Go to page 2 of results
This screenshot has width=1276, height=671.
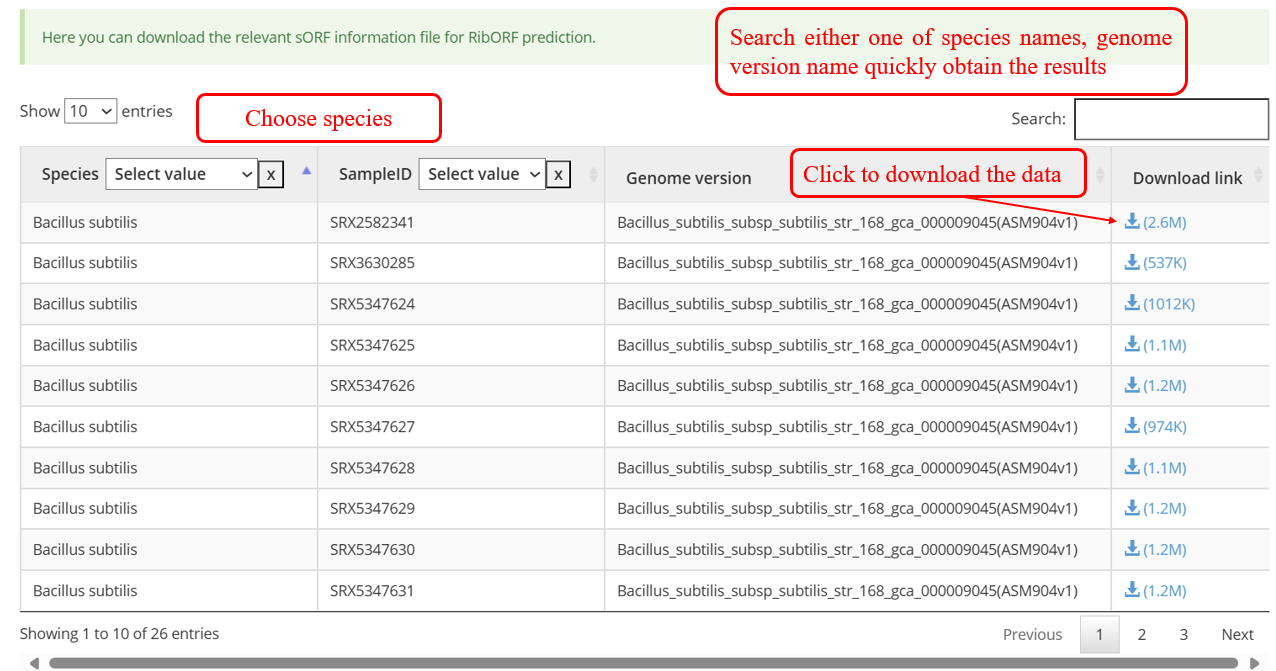pyautogui.click(x=1141, y=634)
